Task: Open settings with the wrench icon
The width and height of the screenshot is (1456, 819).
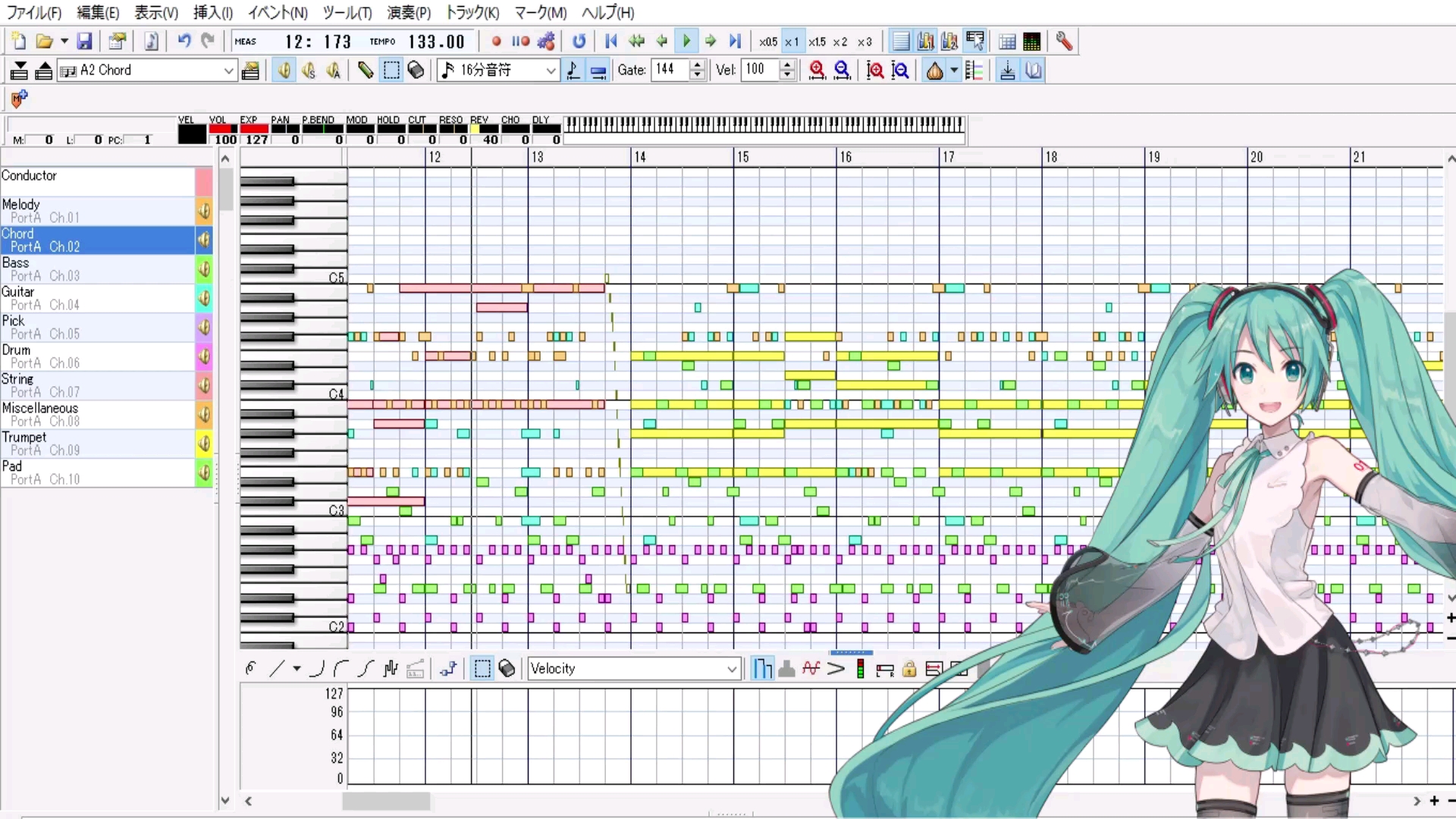Action: (1064, 42)
